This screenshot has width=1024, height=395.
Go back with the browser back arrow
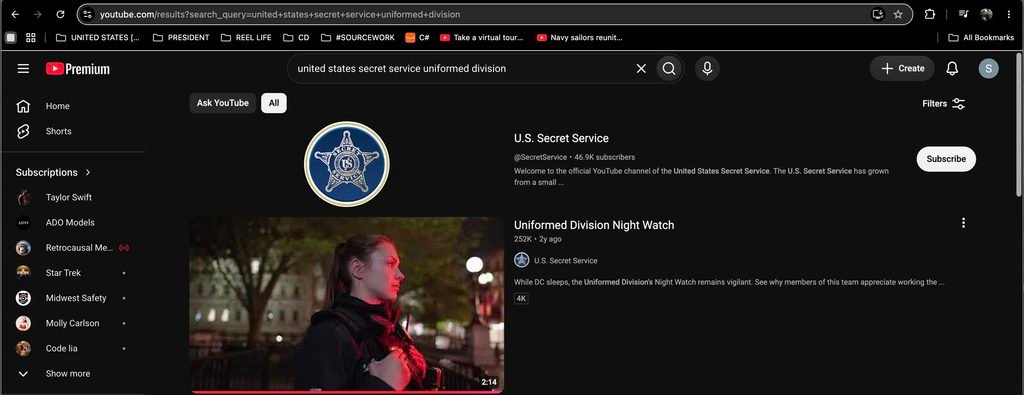click(15, 14)
